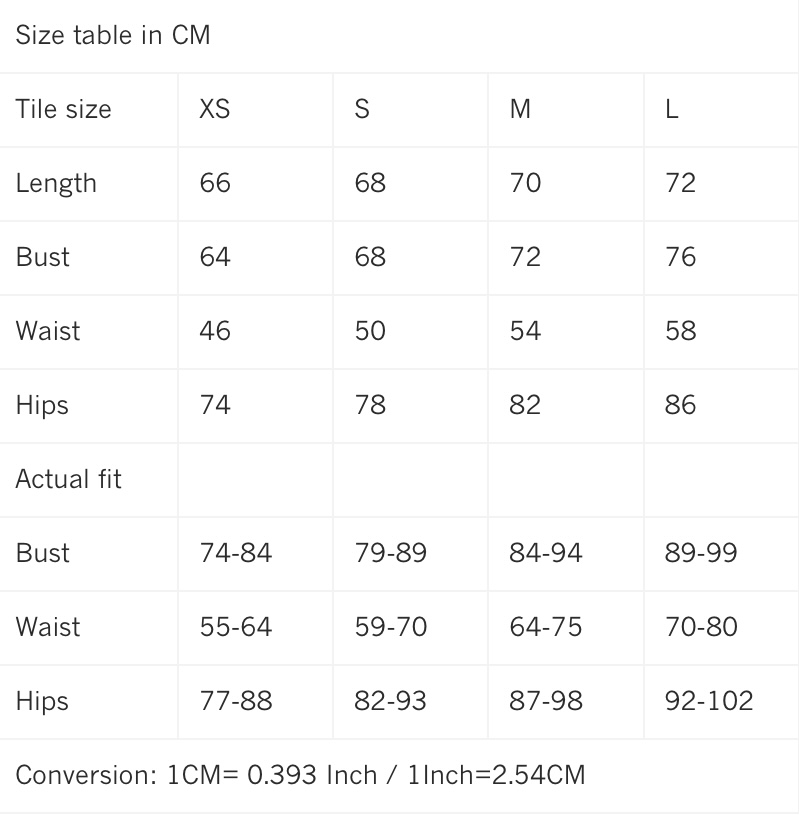Select the Length value 66
The image size is (799, 815).
215,183
